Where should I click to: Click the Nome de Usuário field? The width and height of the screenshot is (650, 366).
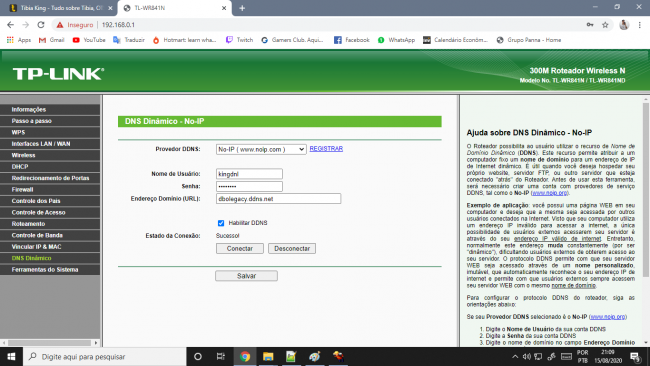pos(249,174)
